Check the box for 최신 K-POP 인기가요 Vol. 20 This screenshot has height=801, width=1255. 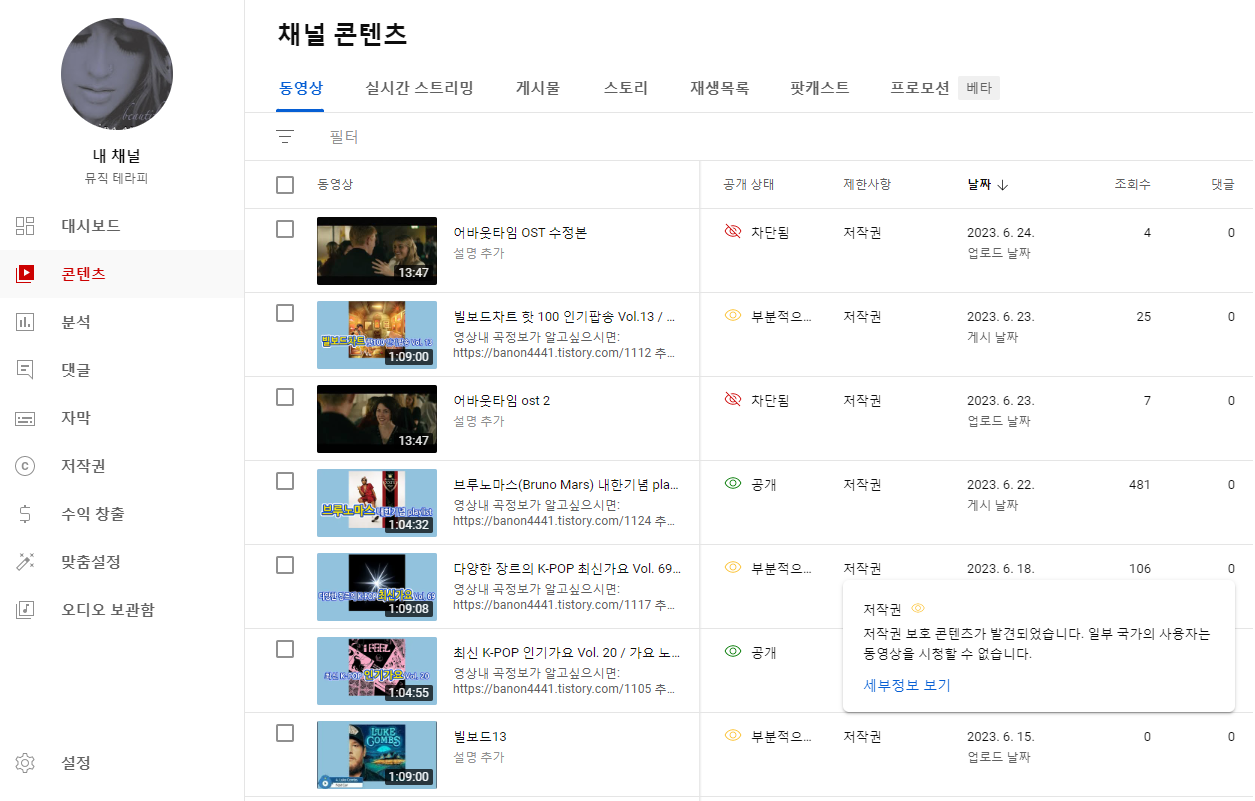pos(285,649)
